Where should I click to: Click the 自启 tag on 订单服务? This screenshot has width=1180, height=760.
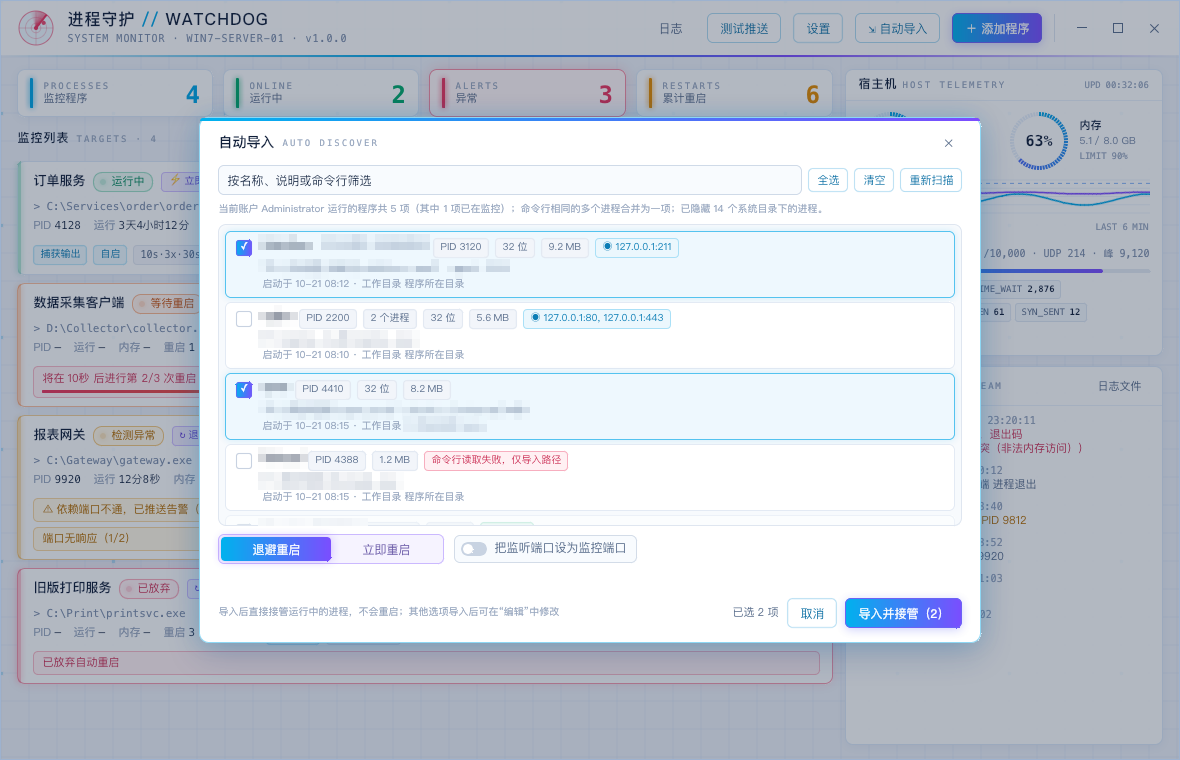click(111, 254)
